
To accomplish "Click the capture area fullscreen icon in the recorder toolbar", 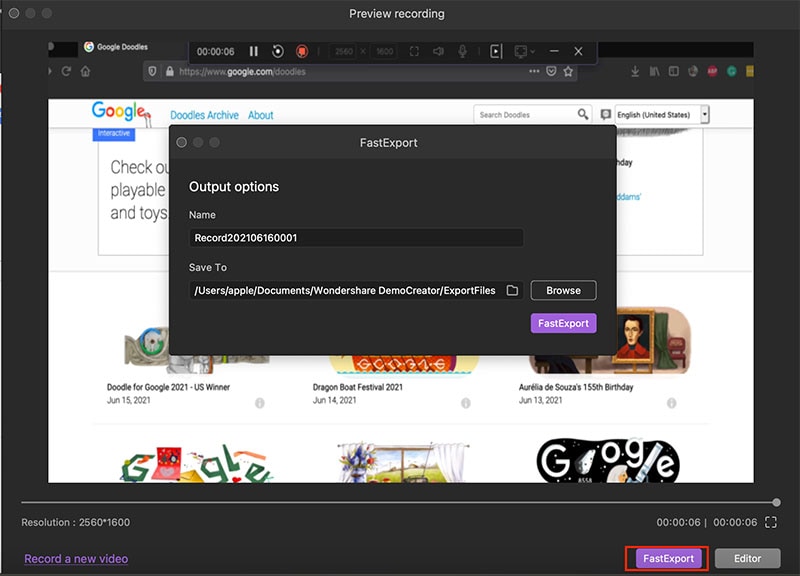I will 414,51.
